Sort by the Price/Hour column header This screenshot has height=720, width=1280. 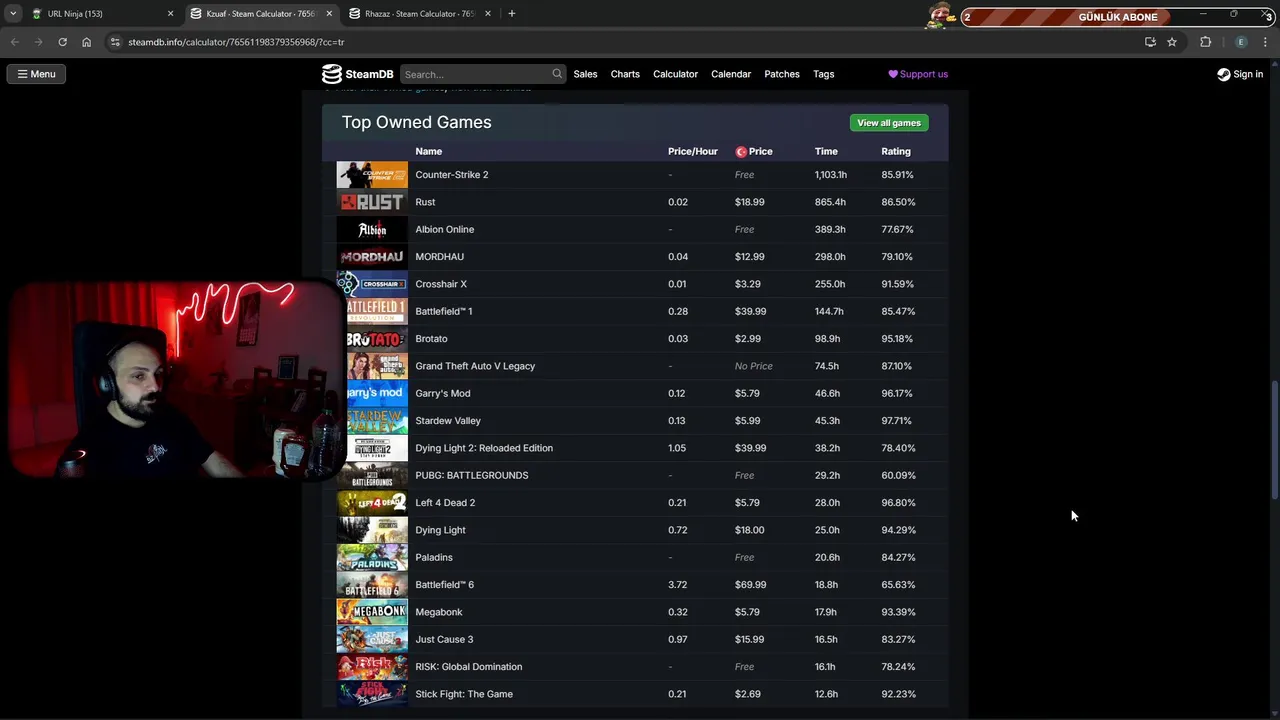click(693, 152)
